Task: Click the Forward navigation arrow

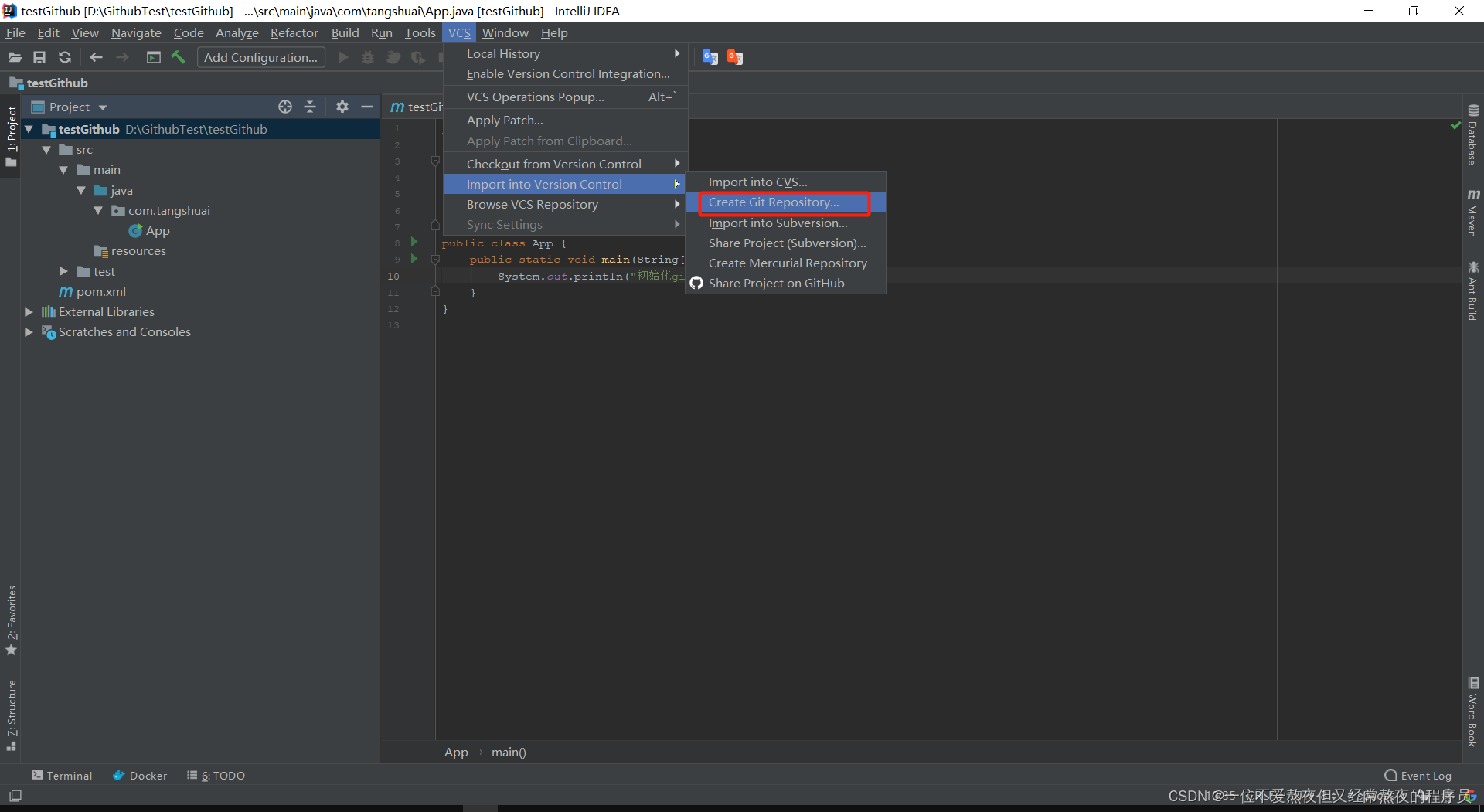Action: point(122,57)
